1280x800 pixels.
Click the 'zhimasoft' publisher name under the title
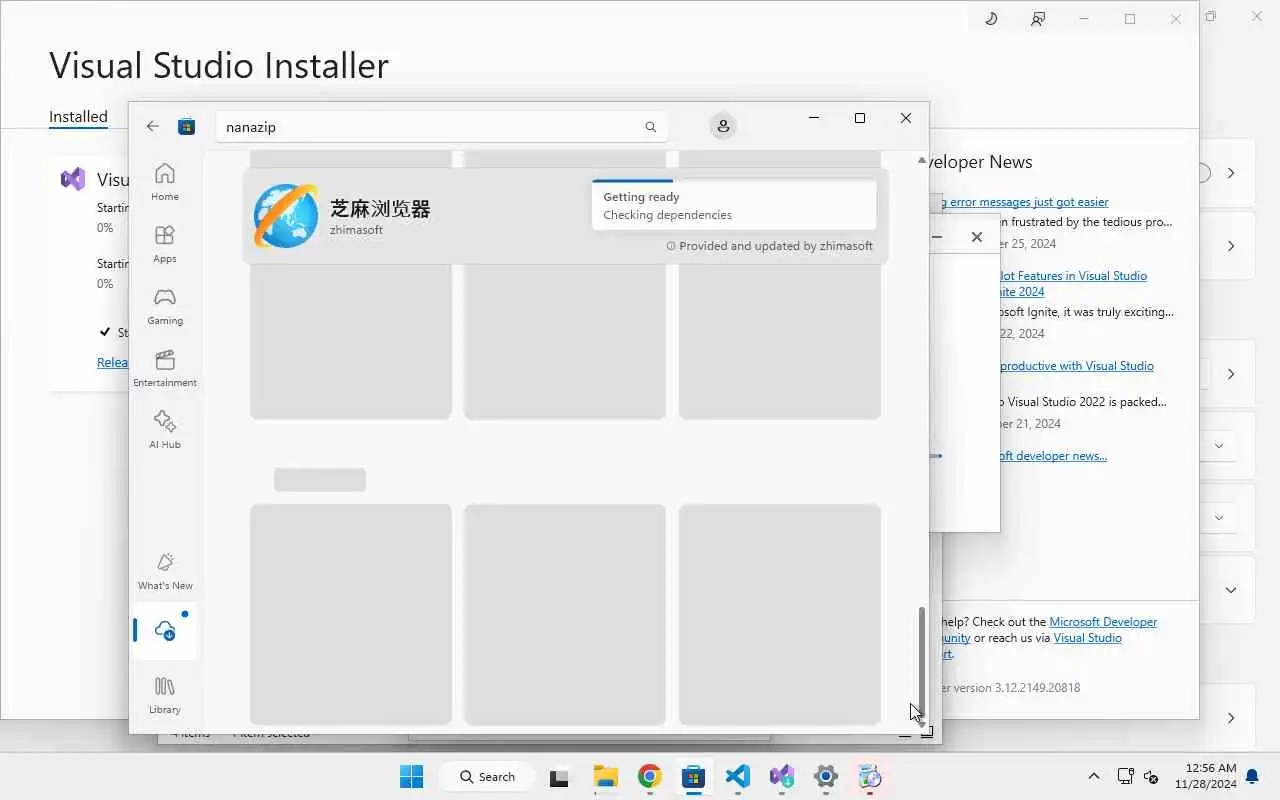(356, 230)
